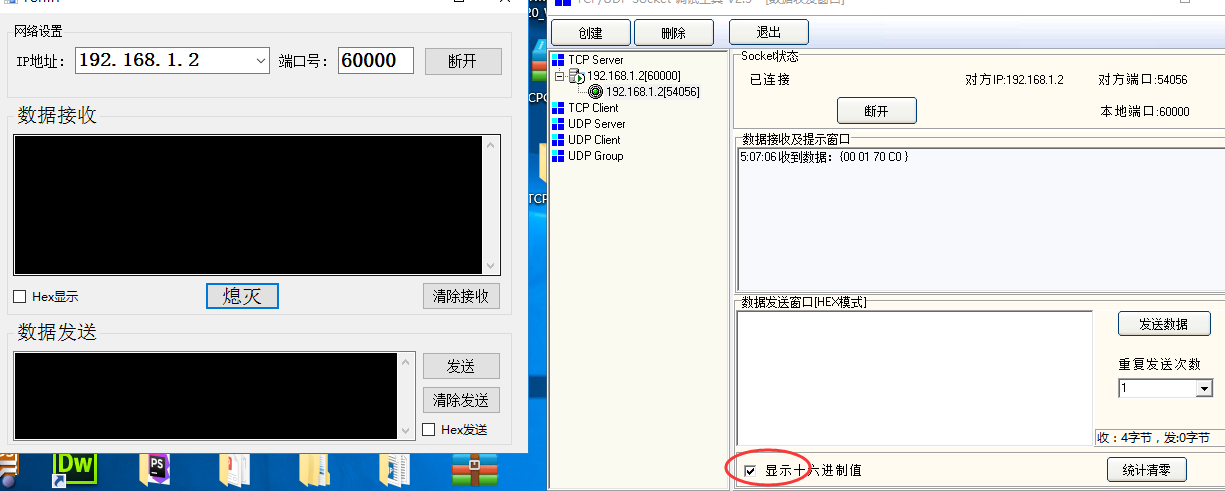This screenshot has width=1225, height=491.
Task: Click inside the HEX模式 send data window
Action: click(914, 378)
